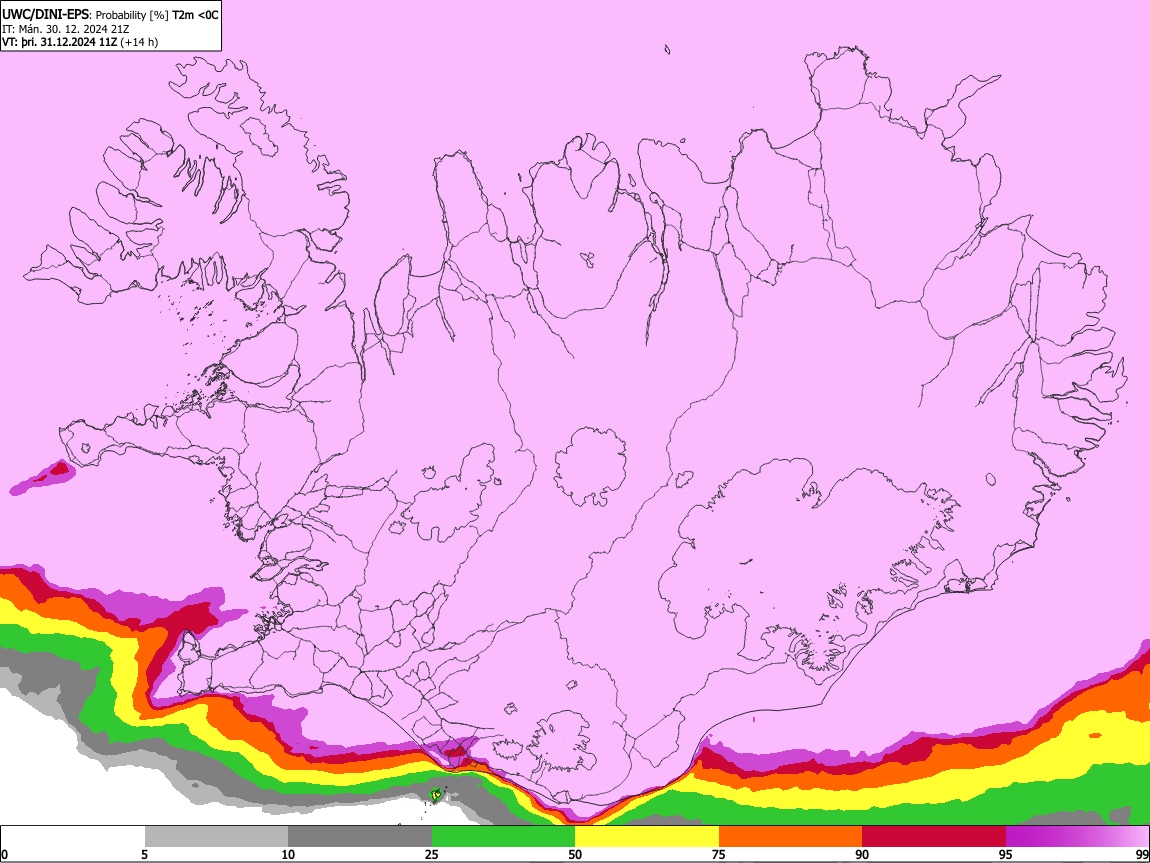Image resolution: width=1150 pixels, height=863 pixels.
Task: Click the legend label '0'
Action: 4,855
